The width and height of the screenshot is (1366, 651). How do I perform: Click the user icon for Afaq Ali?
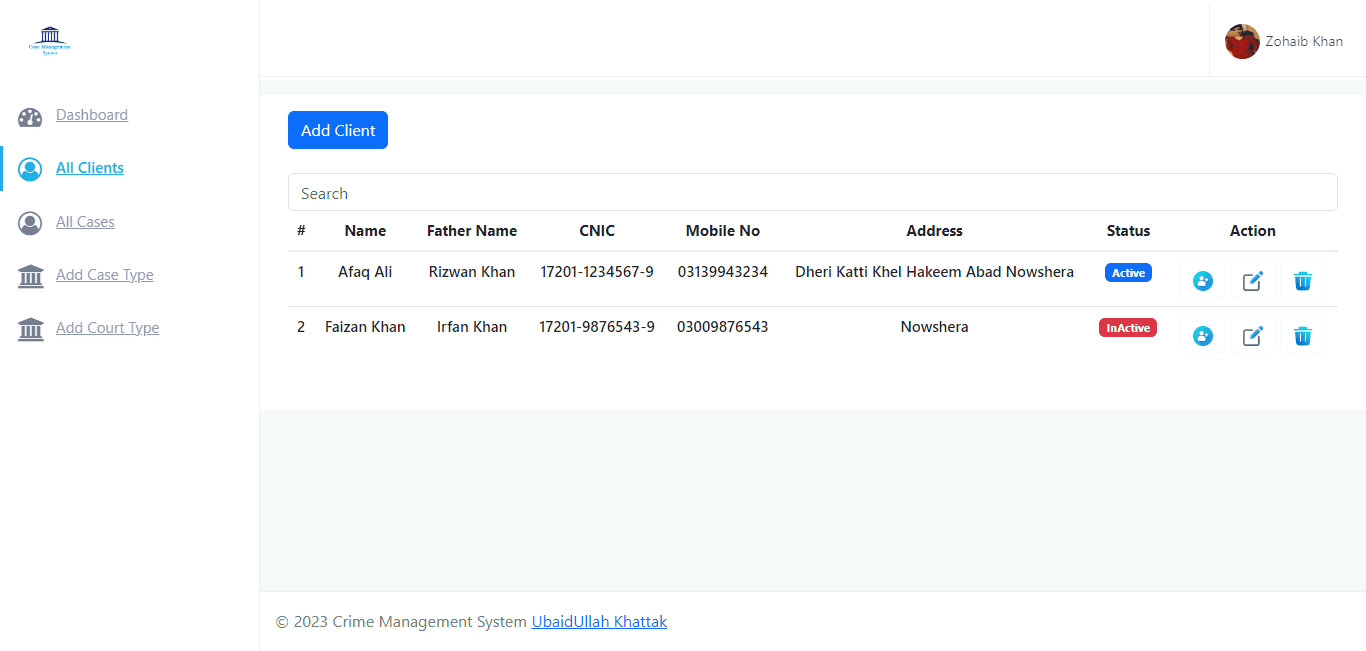pyautogui.click(x=1202, y=281)
